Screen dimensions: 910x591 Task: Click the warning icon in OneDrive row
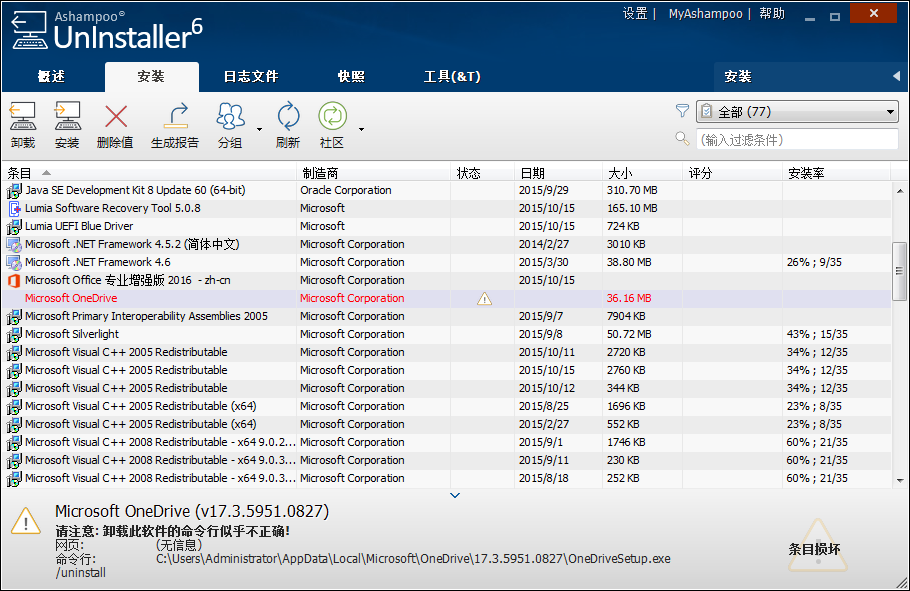click(x=485, y=298)
